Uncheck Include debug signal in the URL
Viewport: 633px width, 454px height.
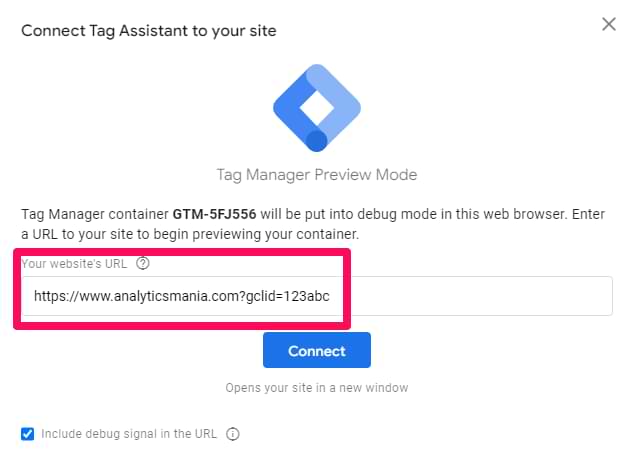pyautogui.click(x=27, y=434)
